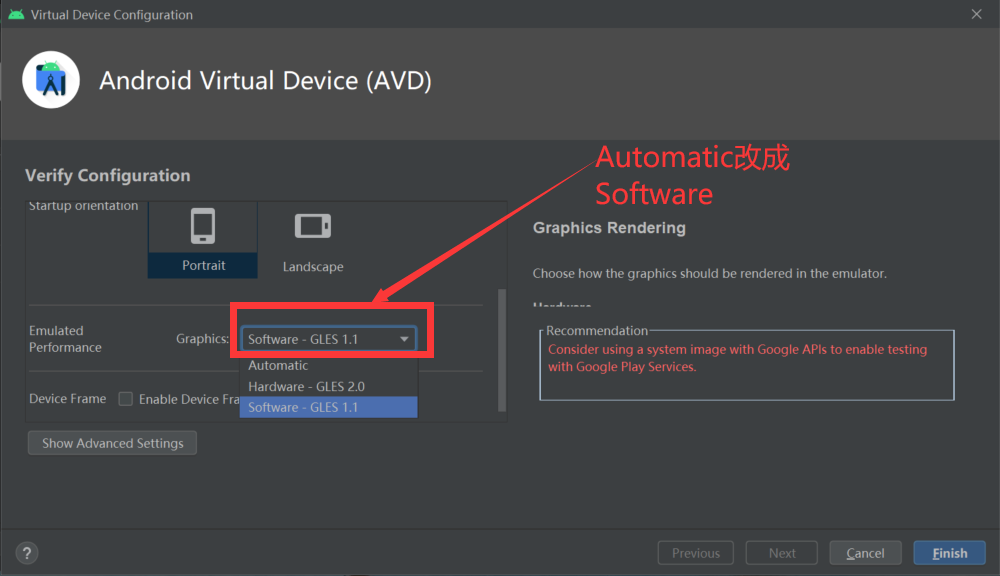
Task: Click the Recommendation warning text
Action: point(737,358)
